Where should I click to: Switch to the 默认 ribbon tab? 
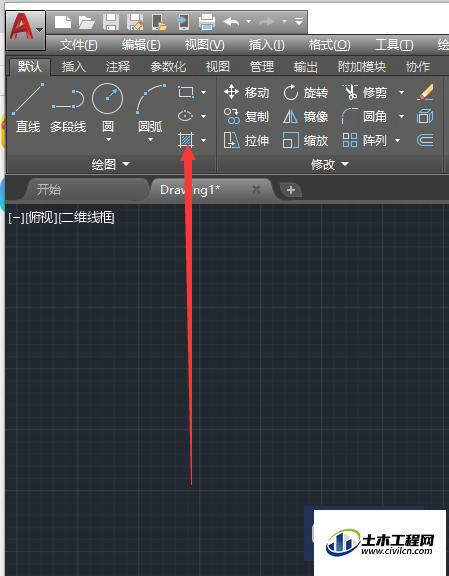coord(30,66)
